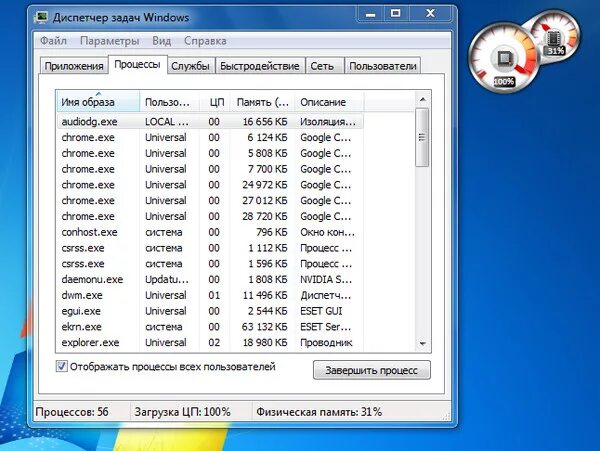Select csrss.exe using 1 596 КБ
Viewport: 600px width, 451px height.
pyautogui.click(x=210, y=264)
